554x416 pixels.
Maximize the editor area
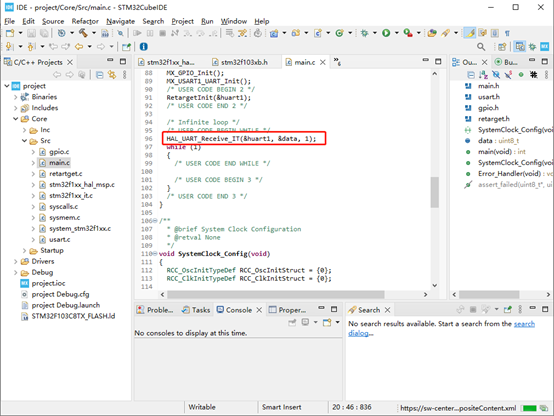point(438,61)
